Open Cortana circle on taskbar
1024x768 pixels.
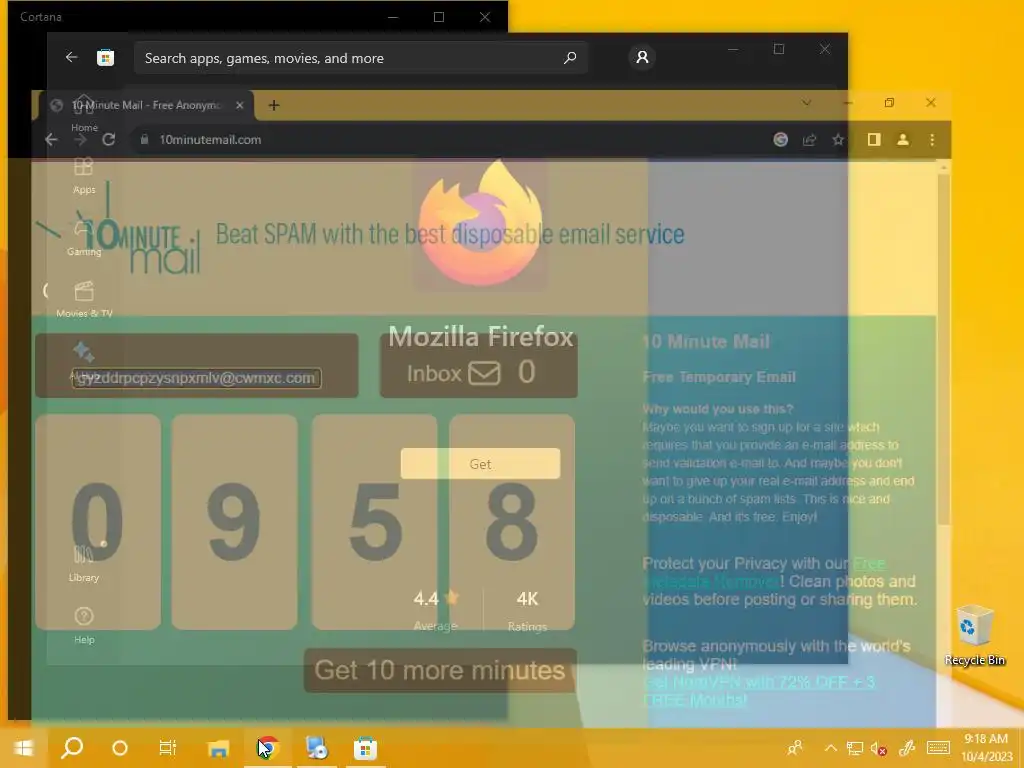pyautogui.click(x=120, y=748)
